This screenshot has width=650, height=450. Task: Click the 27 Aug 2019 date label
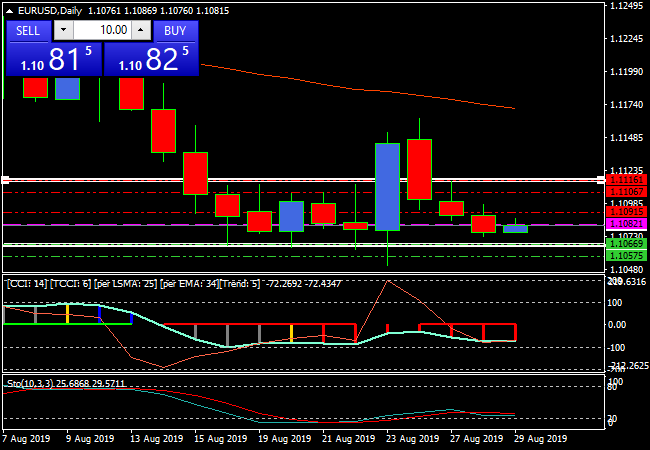pos(477,439)
